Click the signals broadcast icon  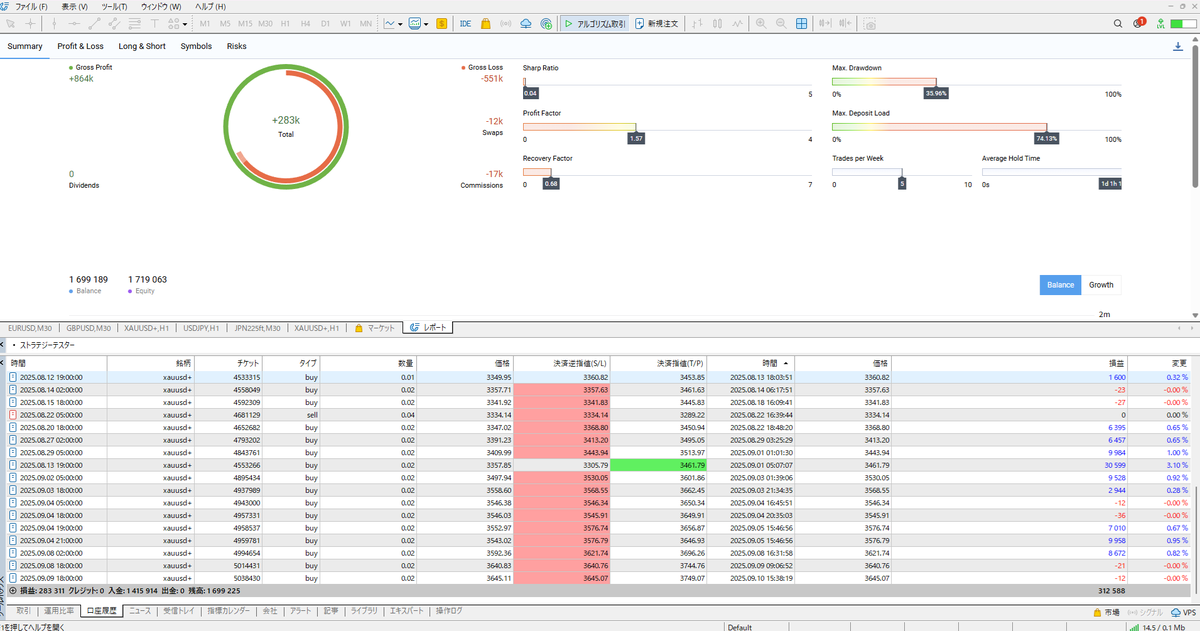click(x=506, y=23)
